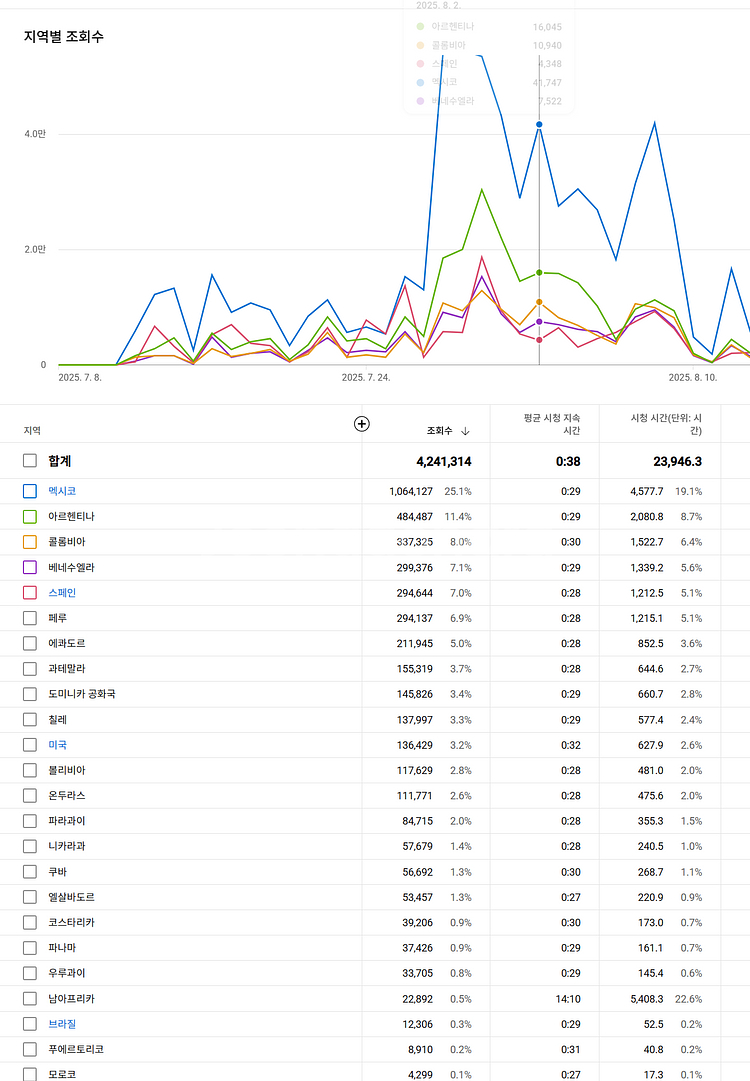
Task: Click the blue 멕시코 data point on chart
Action: (539, 125)
